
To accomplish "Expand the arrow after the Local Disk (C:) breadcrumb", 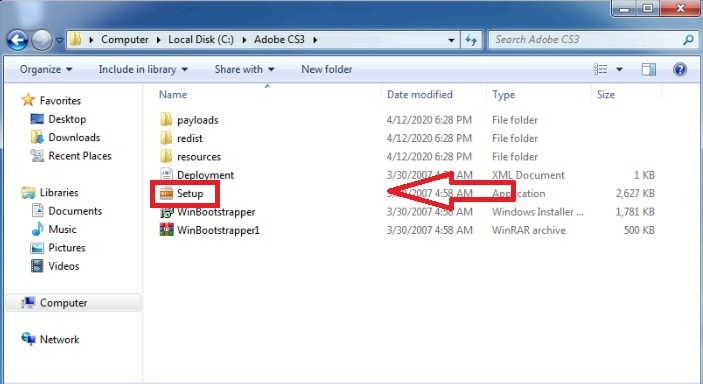I will [x=244, y=40].
